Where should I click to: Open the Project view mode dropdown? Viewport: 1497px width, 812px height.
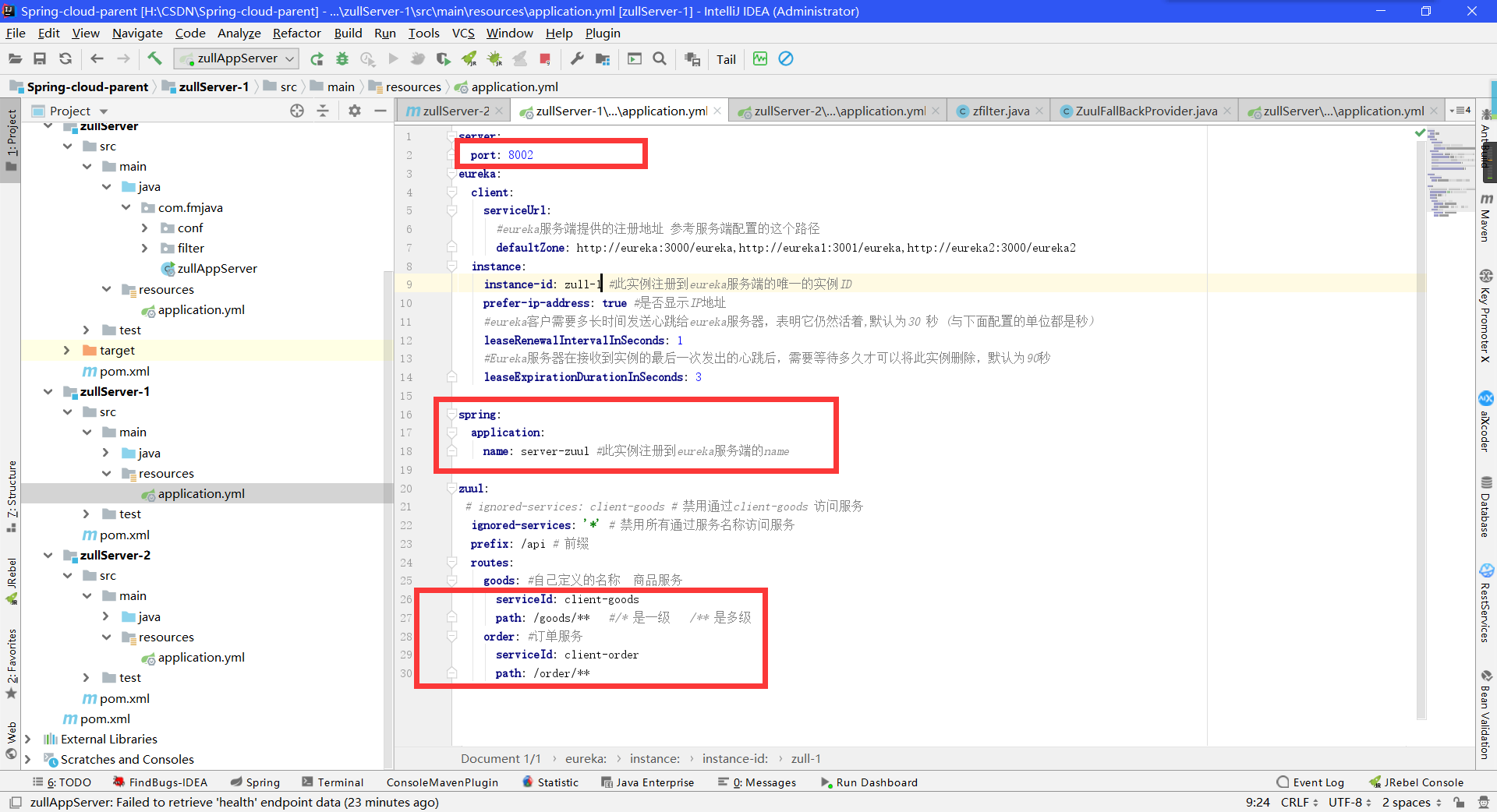(104, 111)
